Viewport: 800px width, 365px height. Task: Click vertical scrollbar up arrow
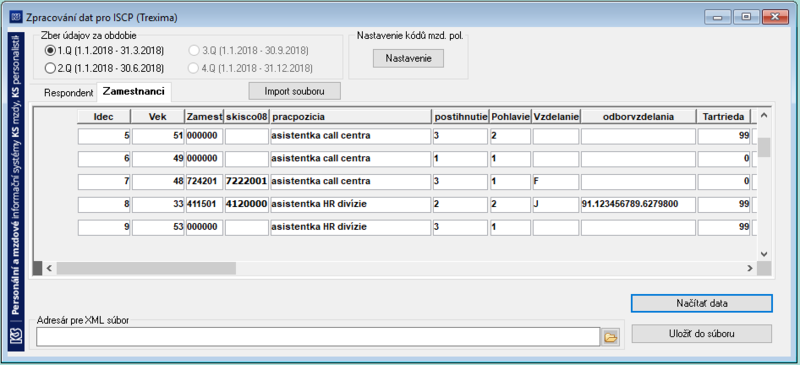(763, 116)
